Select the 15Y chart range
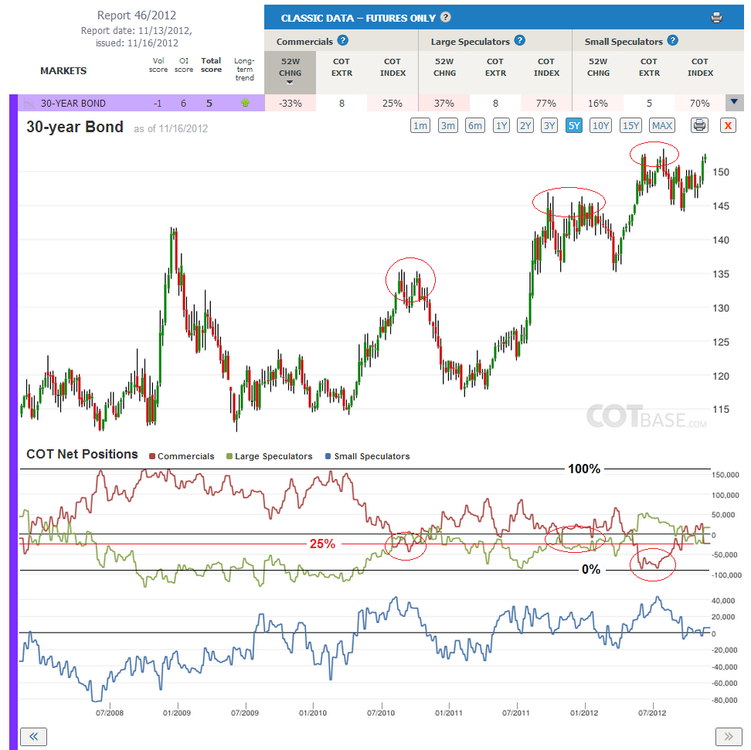The width and height of the screenshot is (751, 750). (631, 125)
